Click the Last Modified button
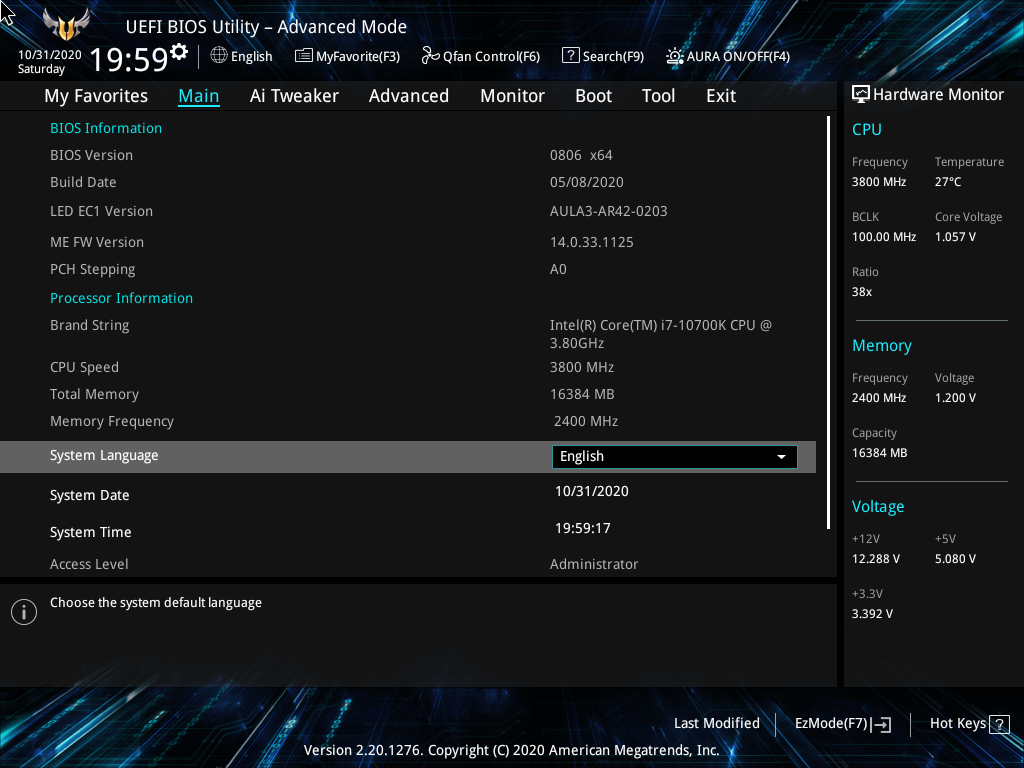Image resolution: width=1024 pixels, height=768 pixels. 716,724
